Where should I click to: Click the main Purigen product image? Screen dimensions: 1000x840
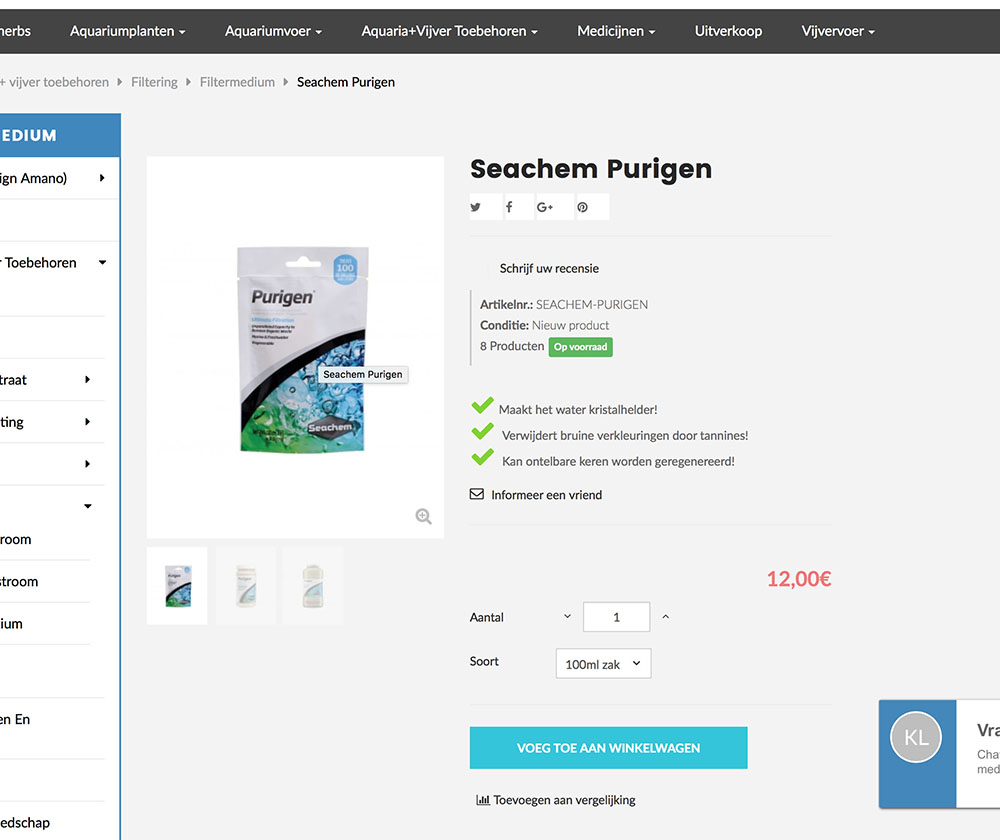point(295,347)
